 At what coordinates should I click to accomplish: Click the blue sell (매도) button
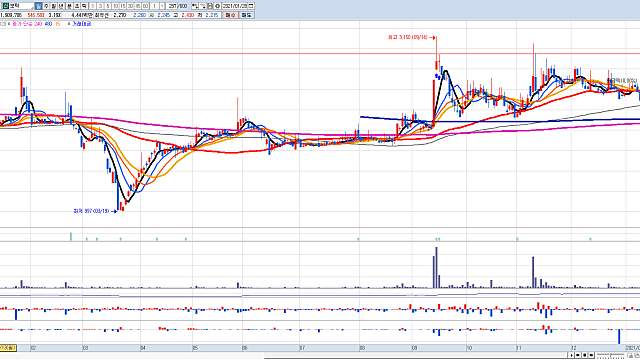click(x=247, y=15)
